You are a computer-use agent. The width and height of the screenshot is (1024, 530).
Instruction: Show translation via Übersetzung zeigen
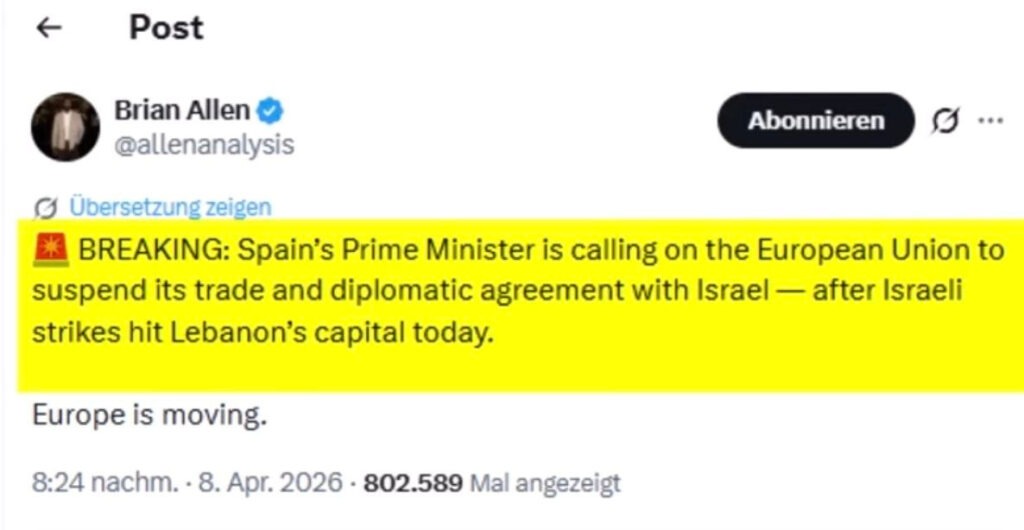(169, 207)
